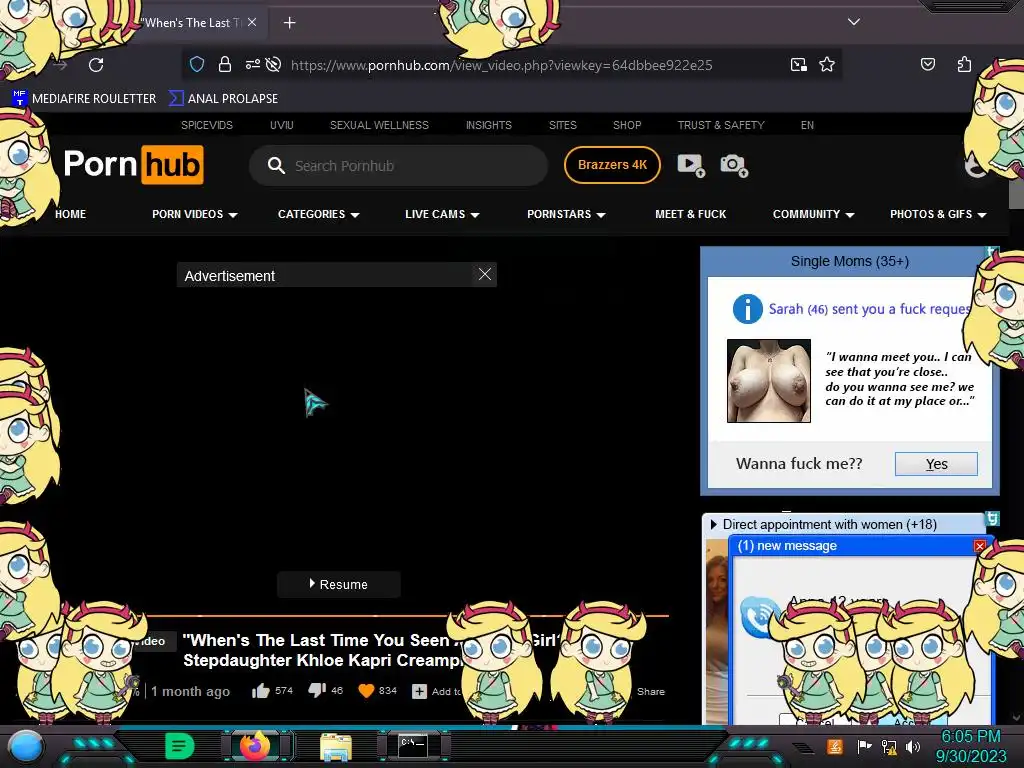Click the upload photo camera icon
Screen dimensions: 1024x768
click(734, 165)
